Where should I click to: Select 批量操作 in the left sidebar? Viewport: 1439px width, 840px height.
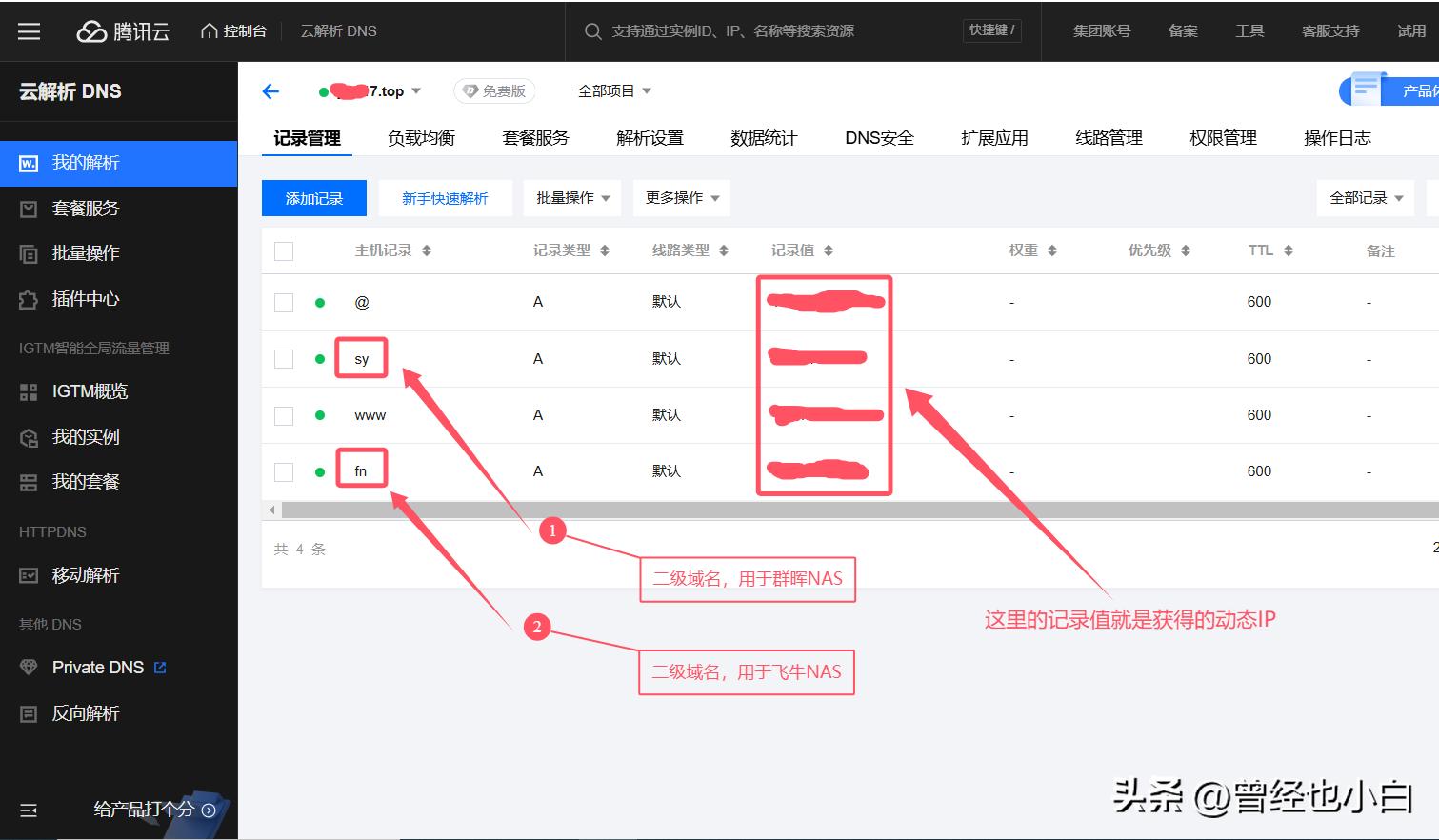[x=86, y=253]
